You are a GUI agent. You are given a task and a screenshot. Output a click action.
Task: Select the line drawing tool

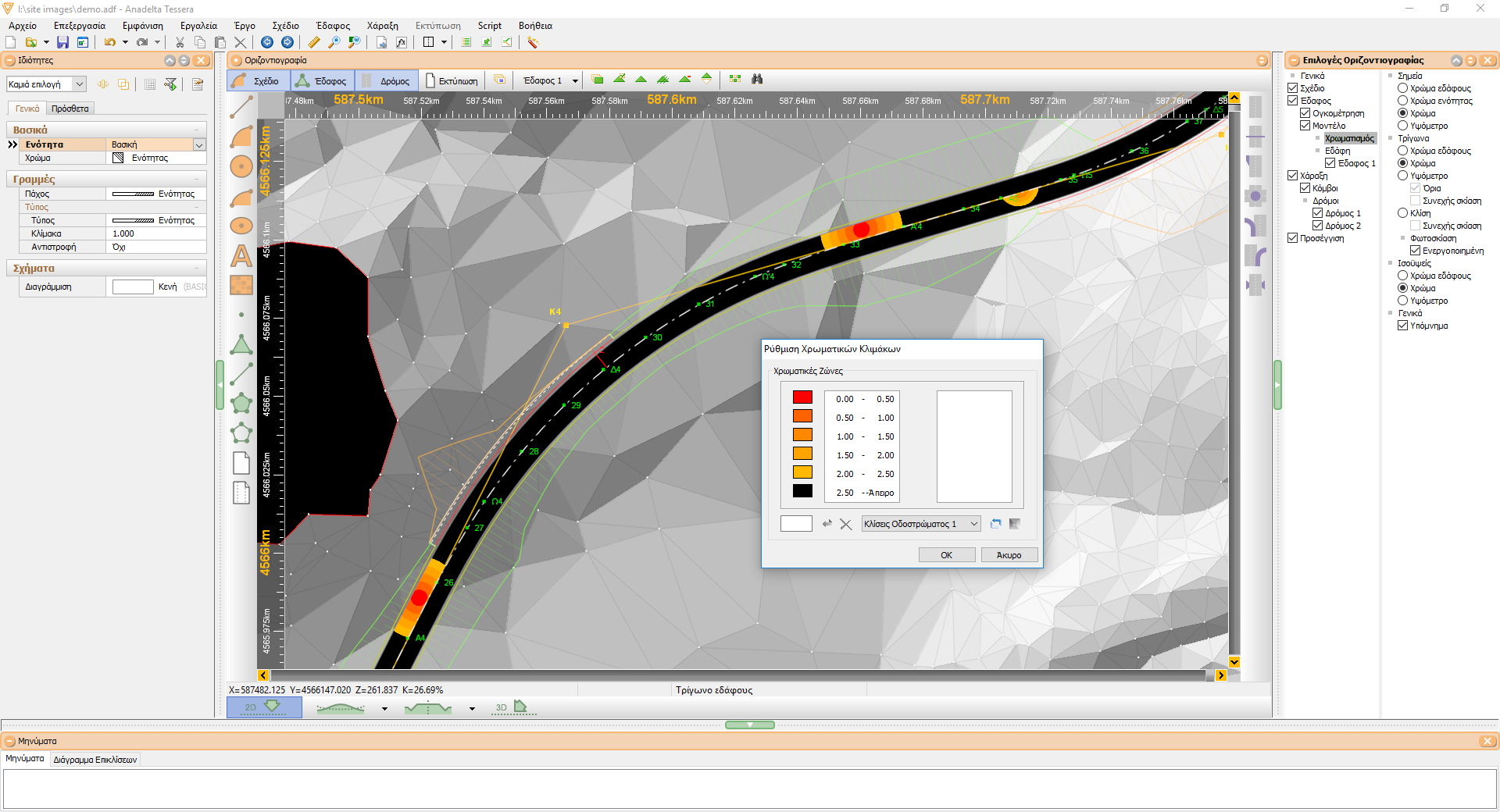[x=241, y=107]
